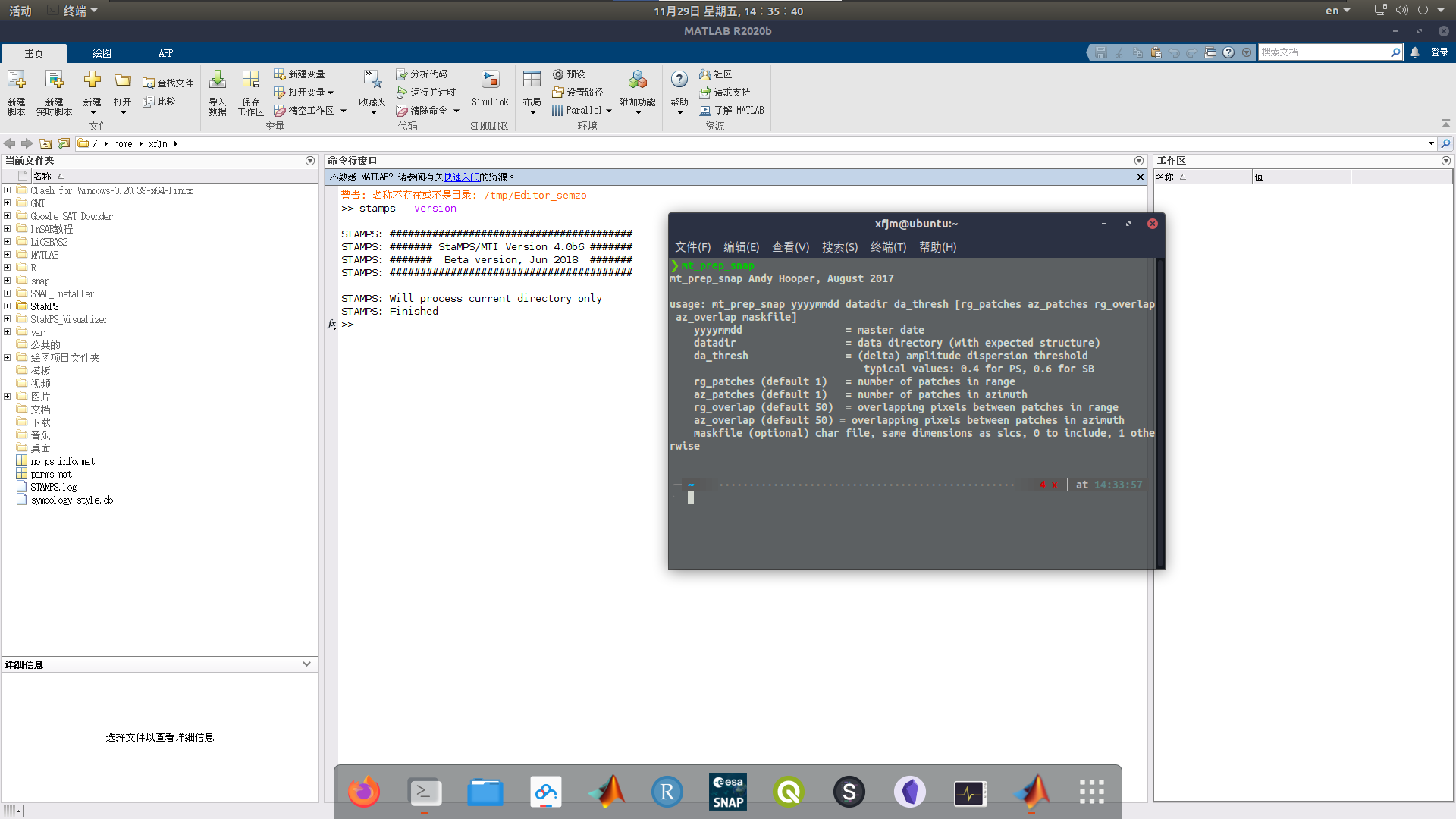Click the Getting Started link

click(461, 177)
